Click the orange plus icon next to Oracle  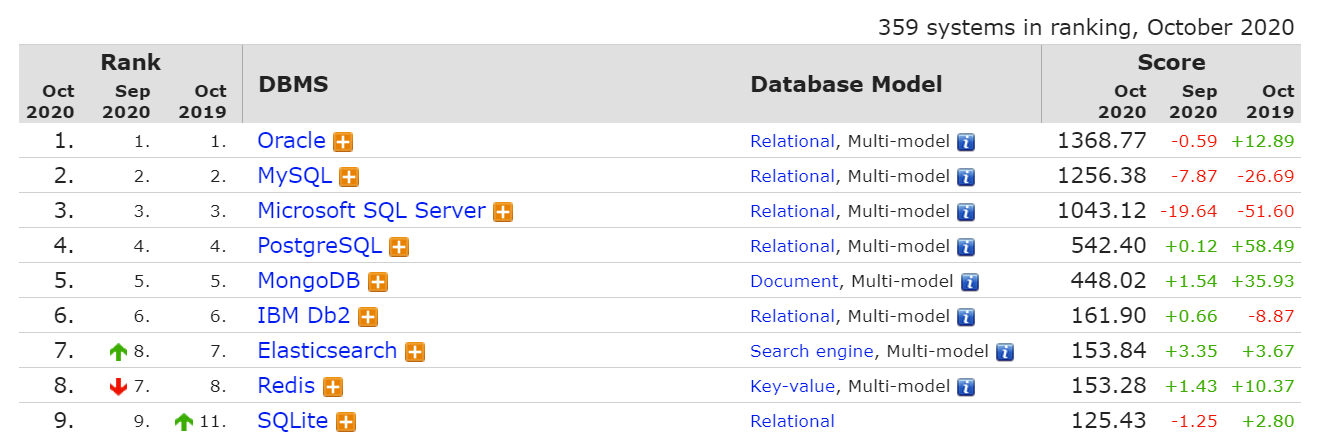click(343, 142)
